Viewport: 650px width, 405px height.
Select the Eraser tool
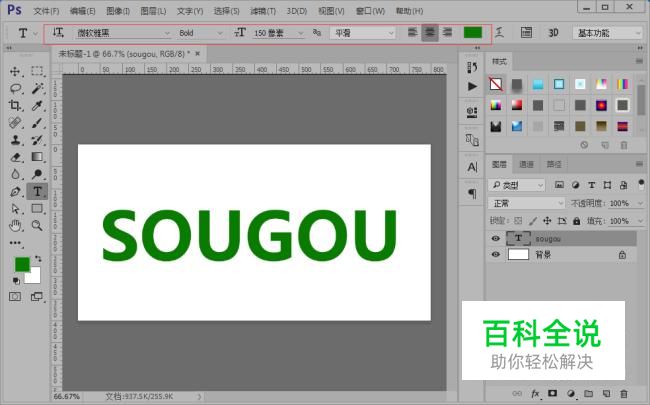click(x=15, y=157)
